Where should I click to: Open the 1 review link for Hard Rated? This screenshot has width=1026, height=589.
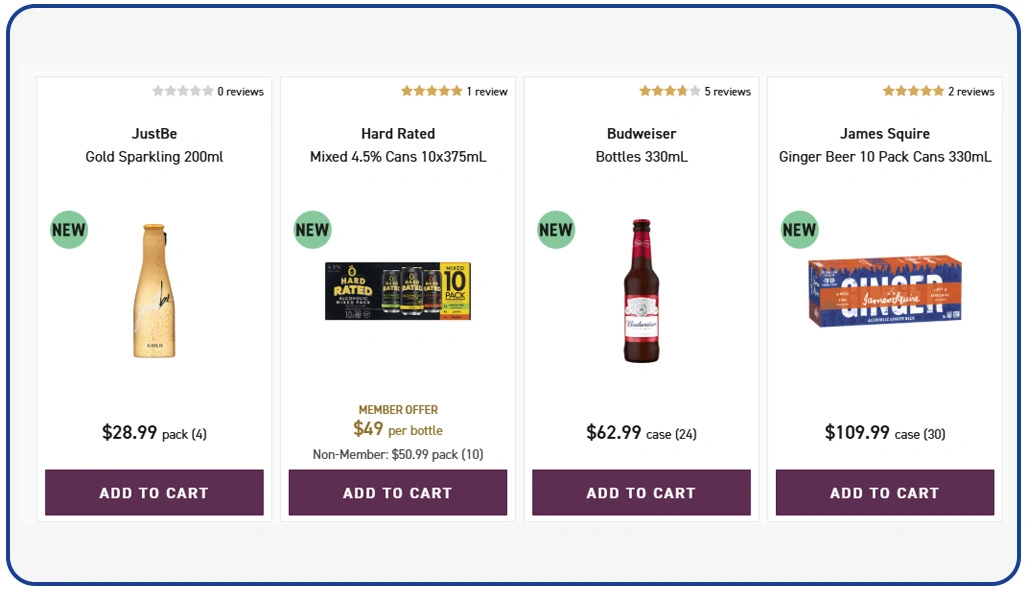click(x=488, y=91)
